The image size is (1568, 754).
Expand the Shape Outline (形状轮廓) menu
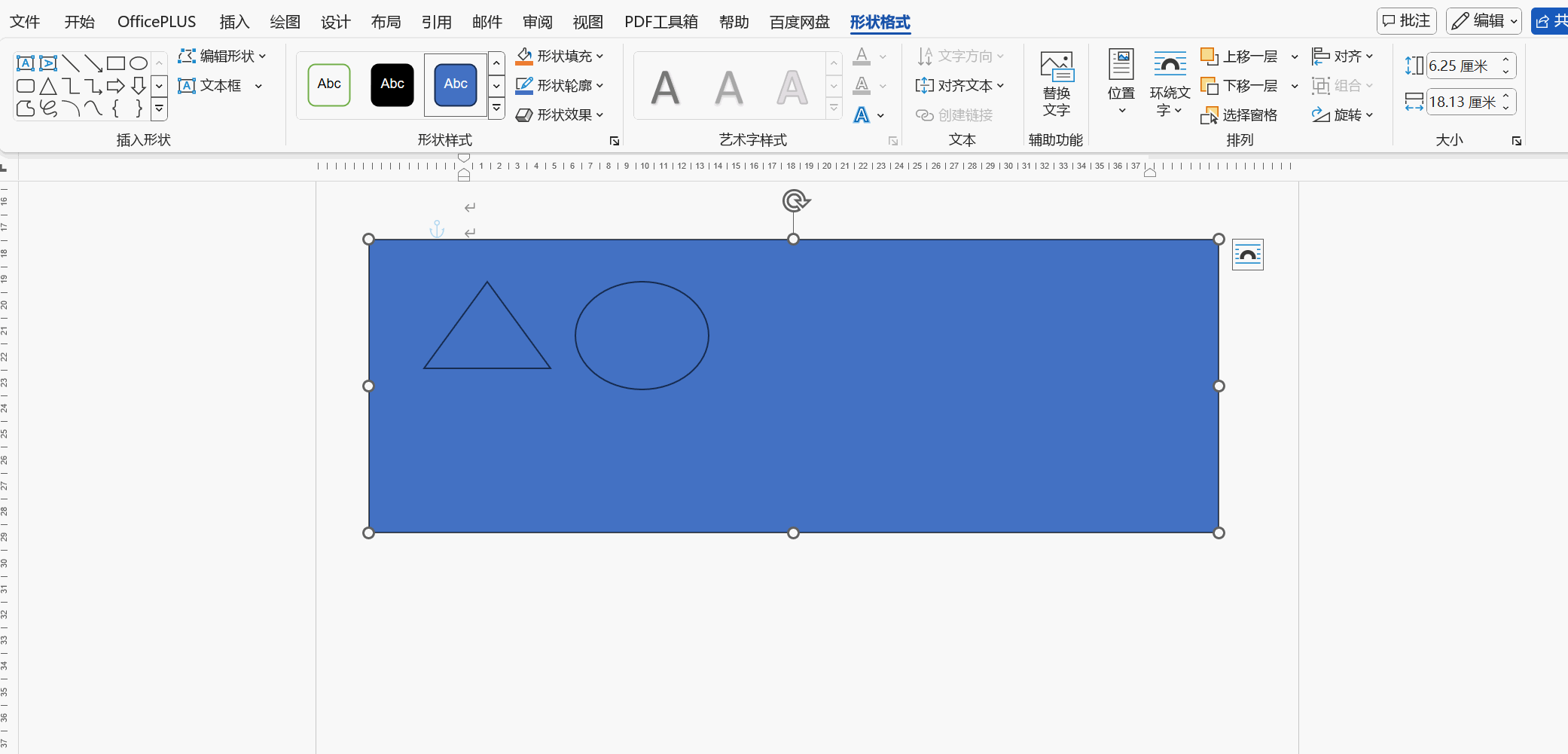click(560, 86)
